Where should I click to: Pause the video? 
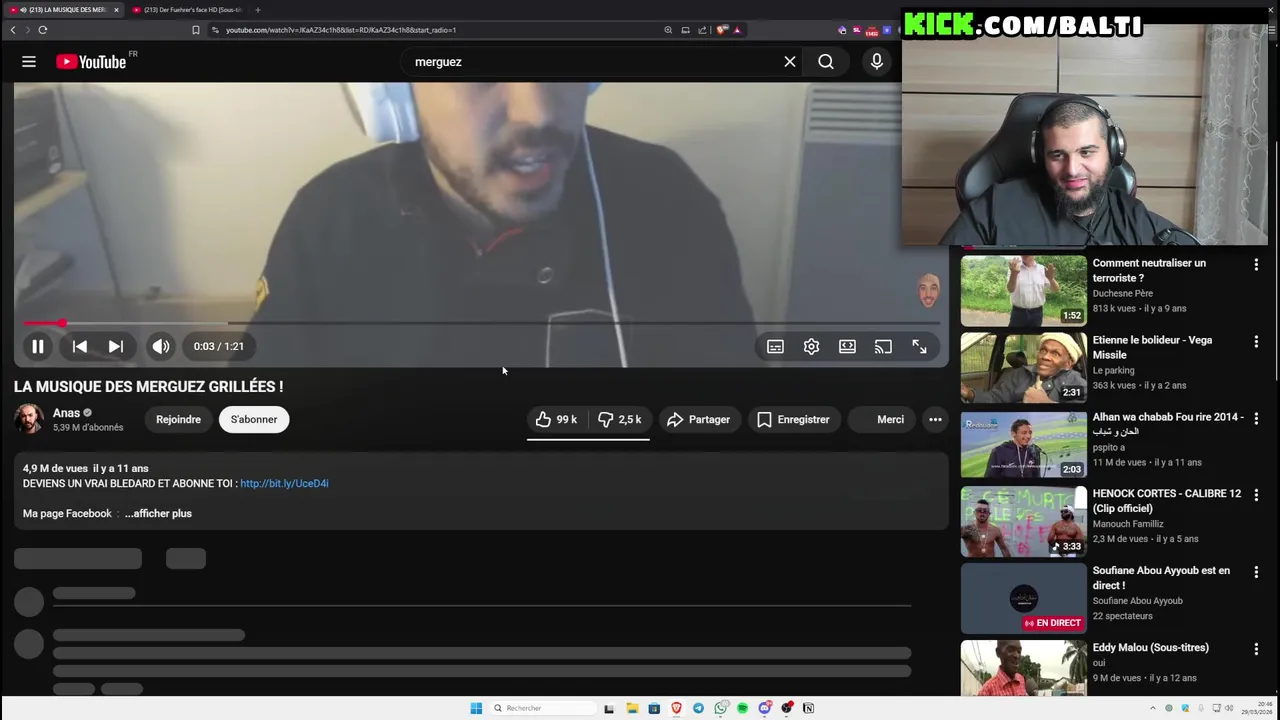[38, 347]
